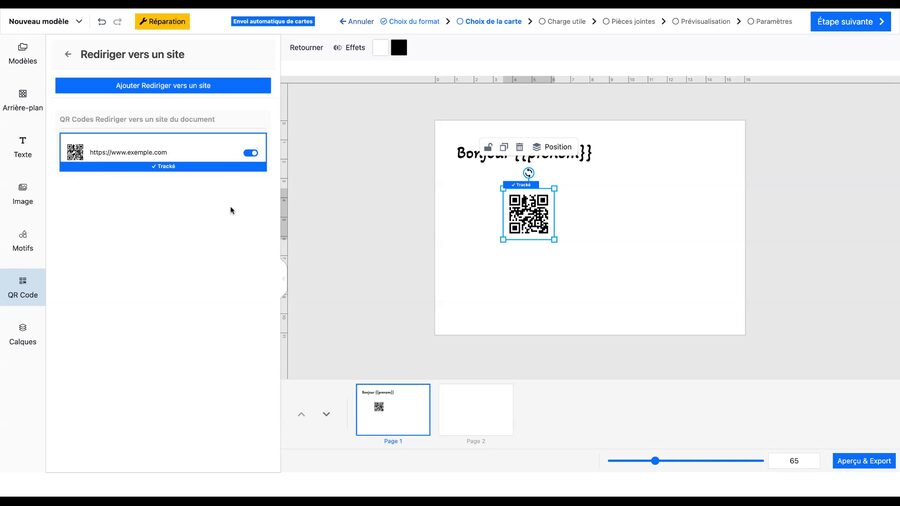Go to the Prévisualisation step
Viewport: 900px width, 506px height.
click(701, 22)
